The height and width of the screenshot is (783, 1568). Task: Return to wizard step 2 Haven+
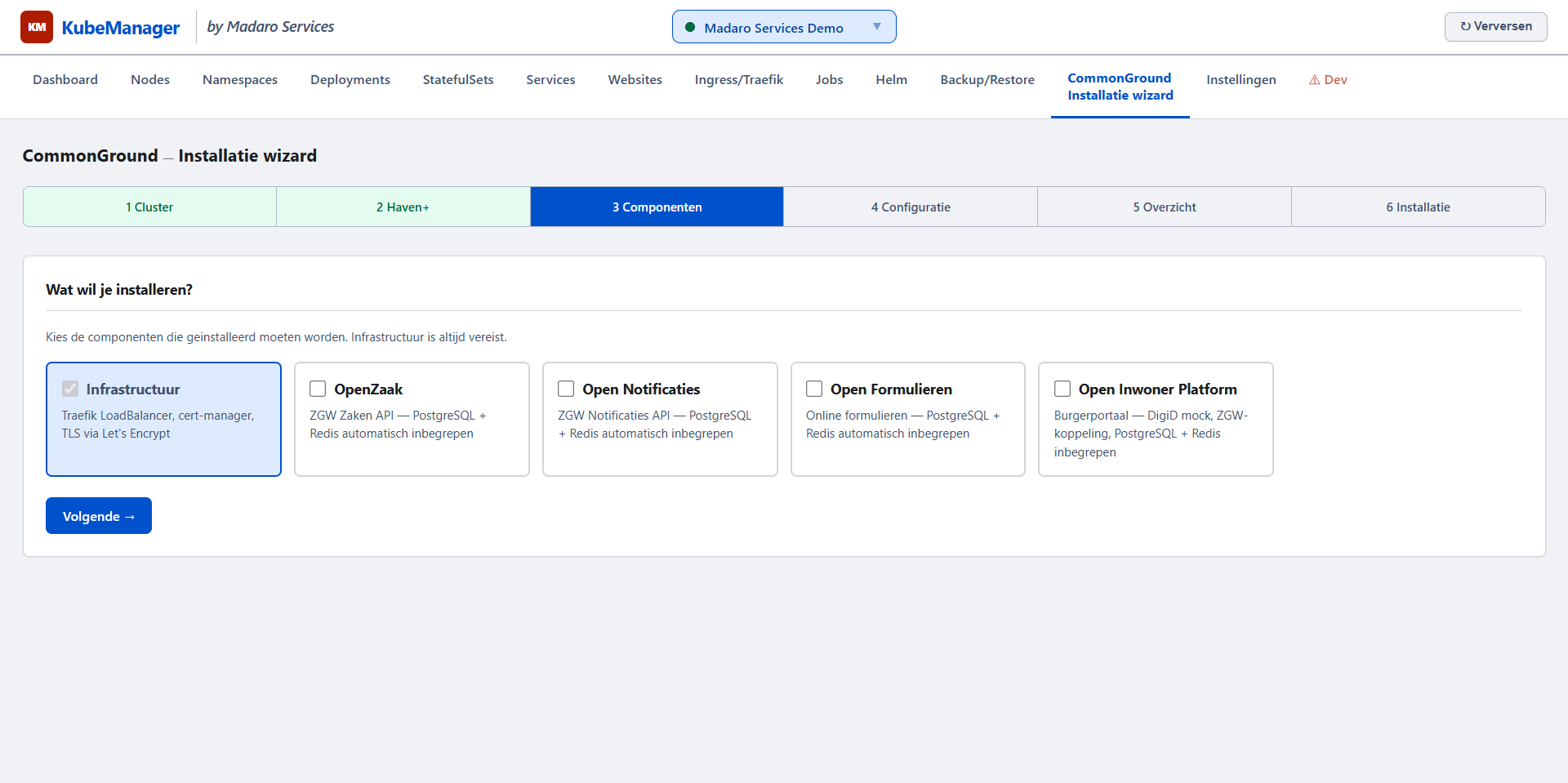click(x=403, y=207)
